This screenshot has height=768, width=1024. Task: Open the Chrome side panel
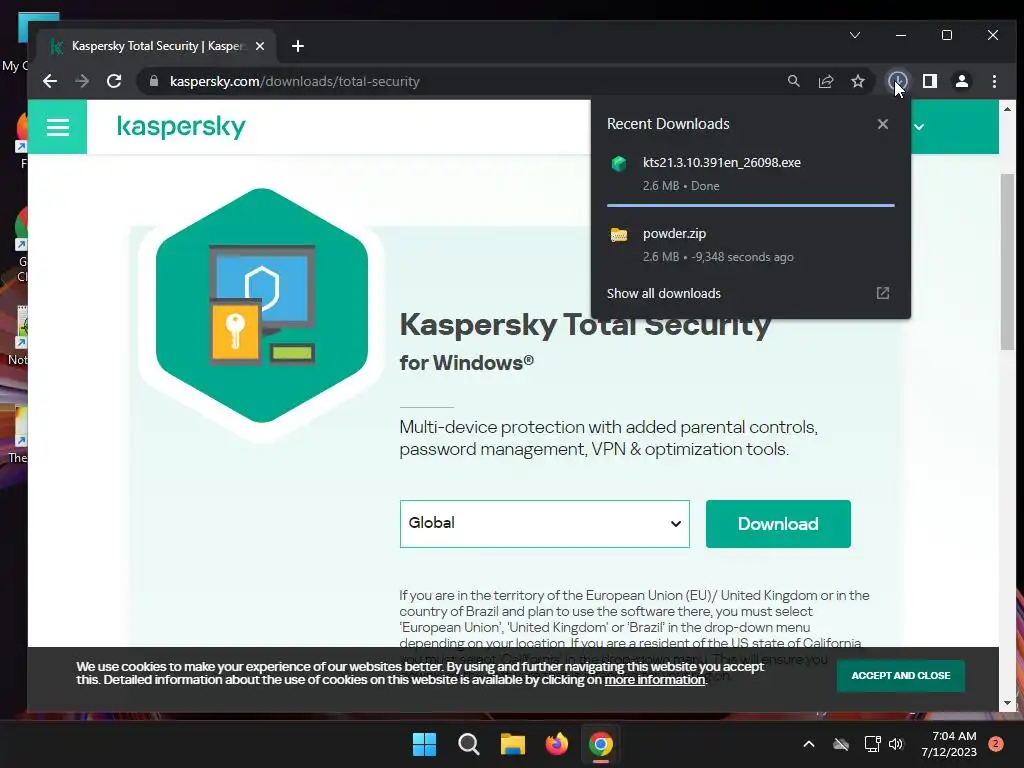929,81
